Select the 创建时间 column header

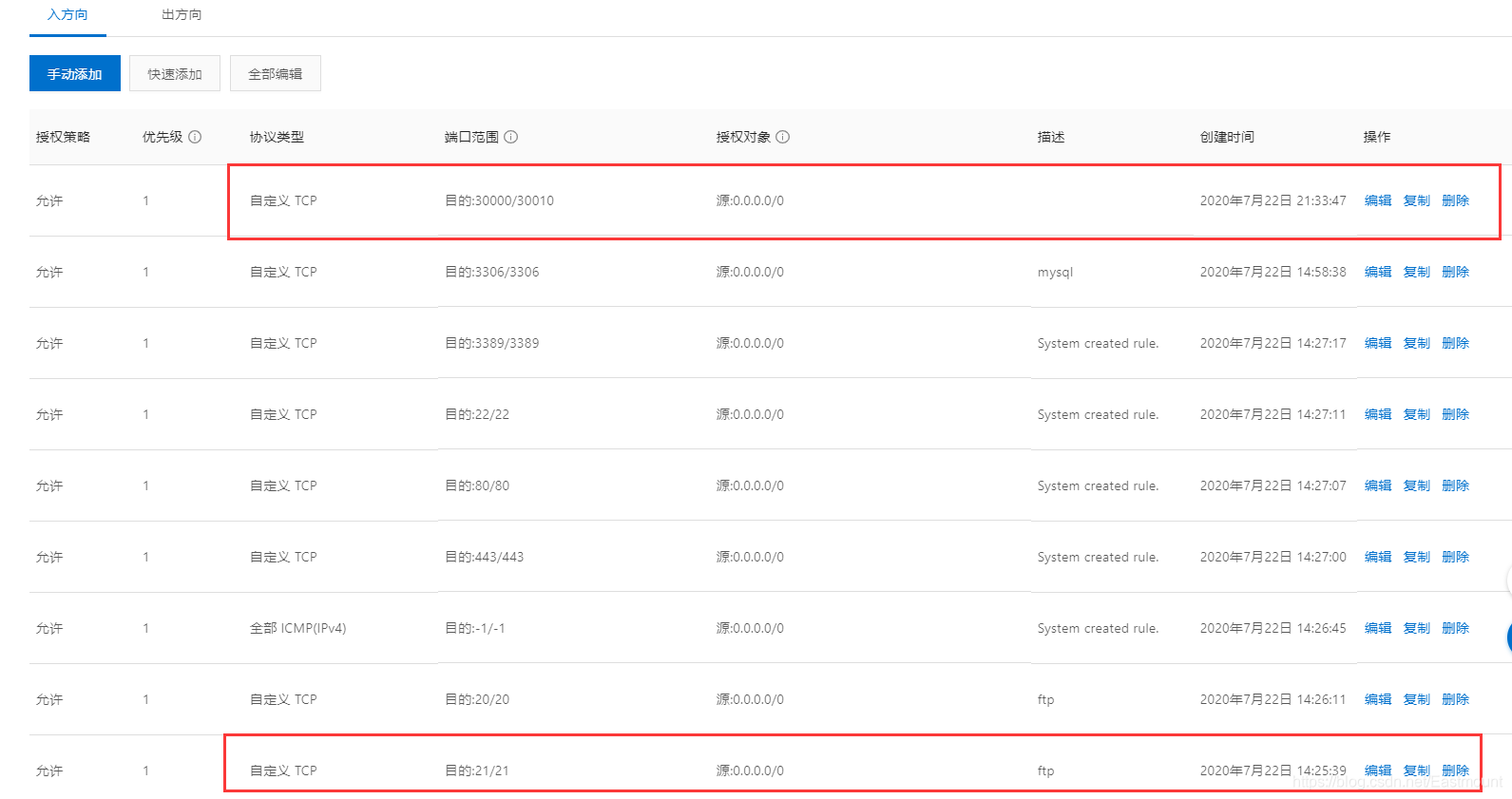coord(1227,137)
